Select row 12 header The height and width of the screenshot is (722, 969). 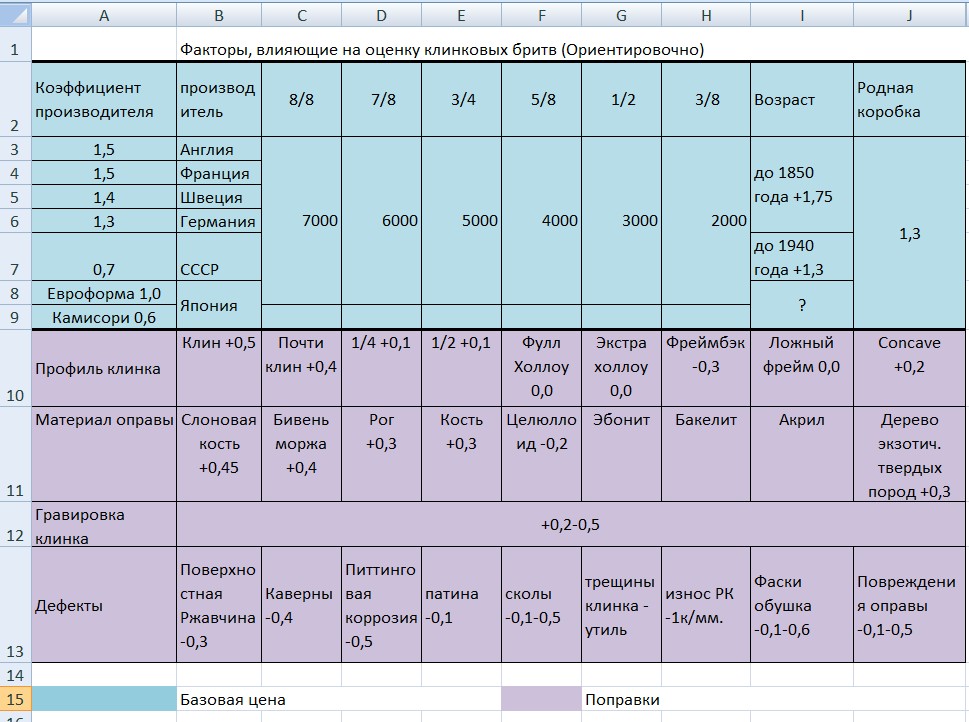coord(16,525)
